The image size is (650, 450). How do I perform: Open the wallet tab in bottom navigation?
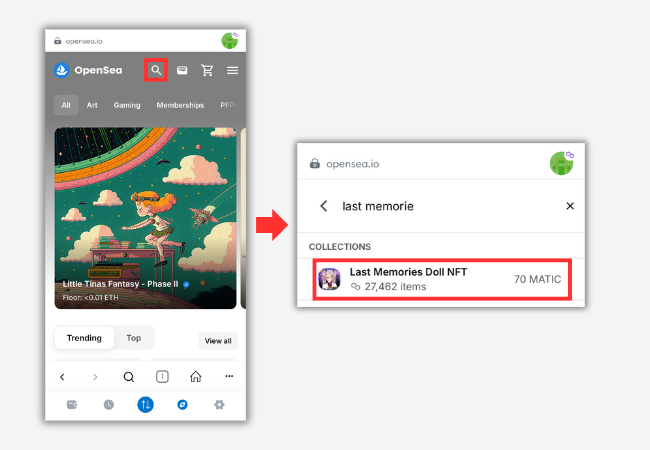pos(72,404)
